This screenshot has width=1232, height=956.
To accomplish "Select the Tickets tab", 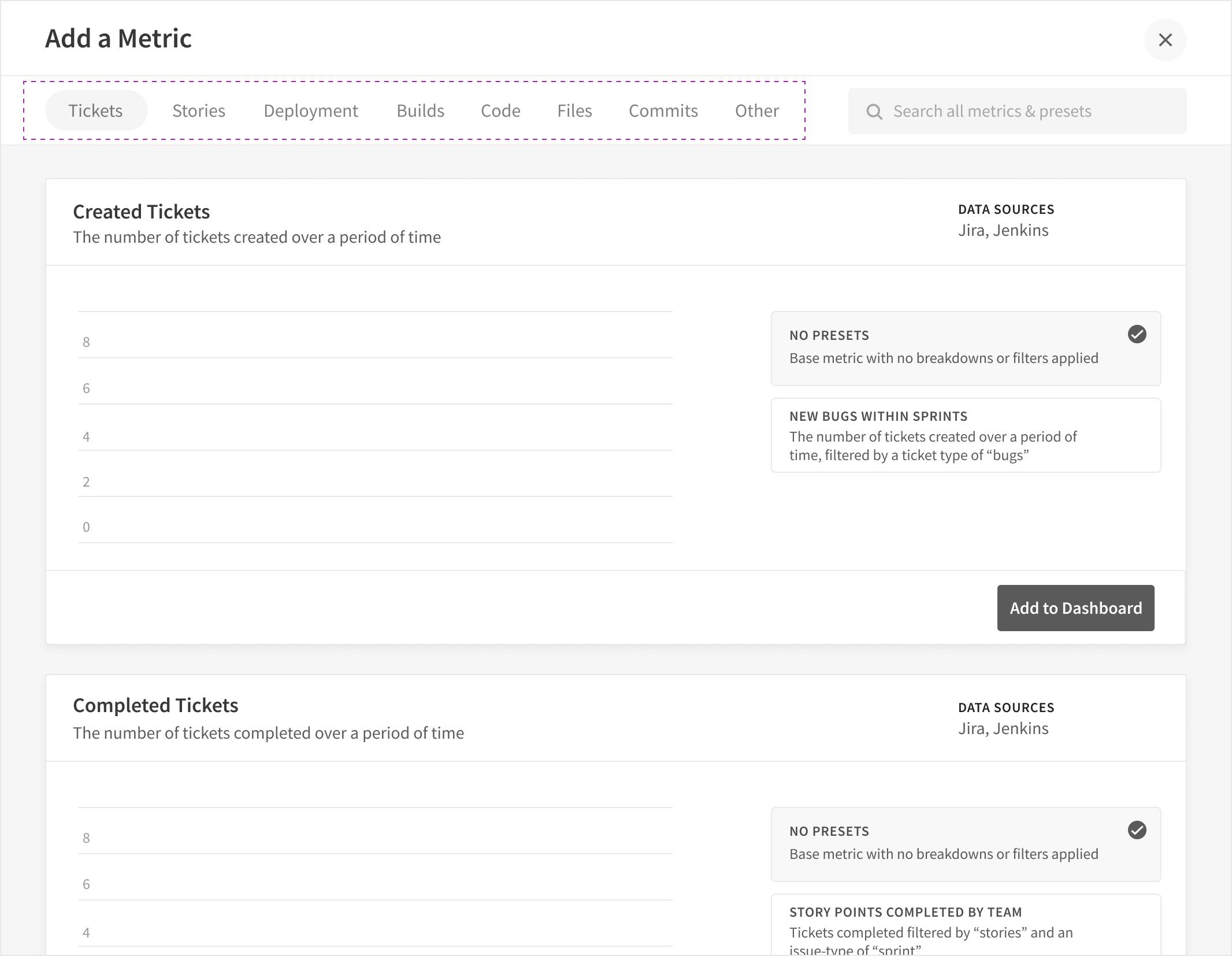I will coord(96,110).
